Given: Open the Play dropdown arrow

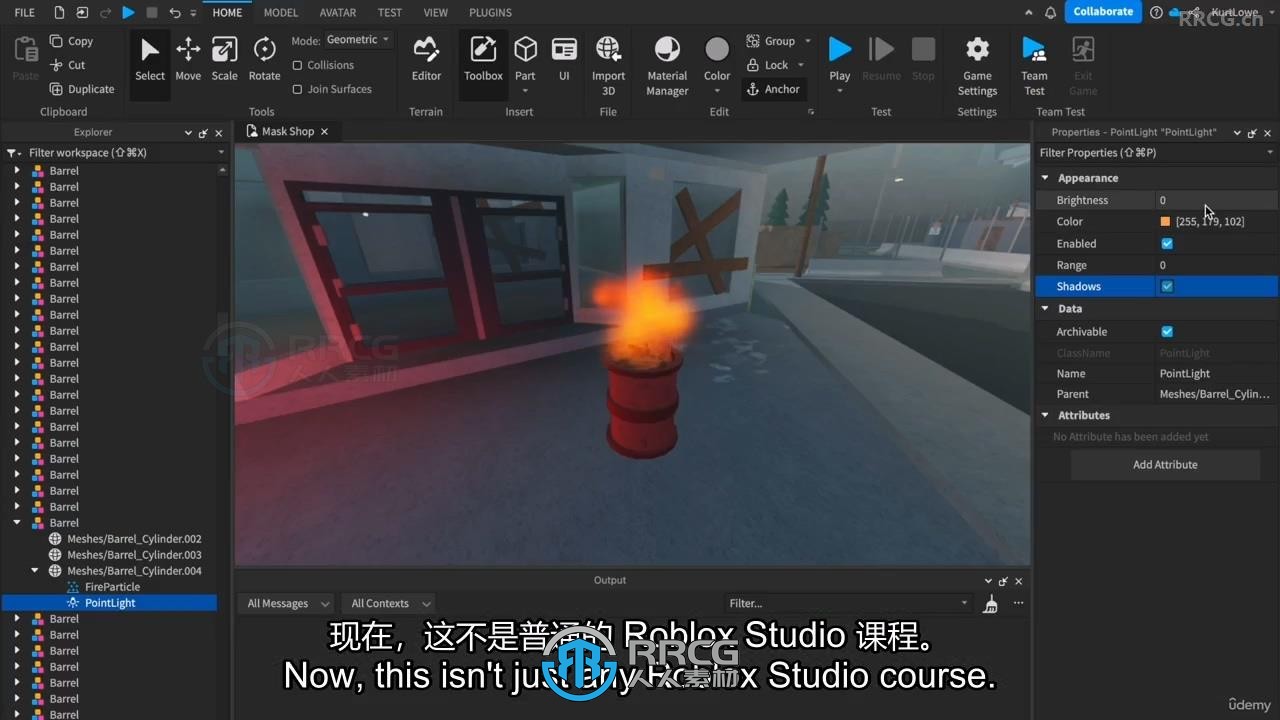Looking at the screenshot, I should click(x=840, y=92).
